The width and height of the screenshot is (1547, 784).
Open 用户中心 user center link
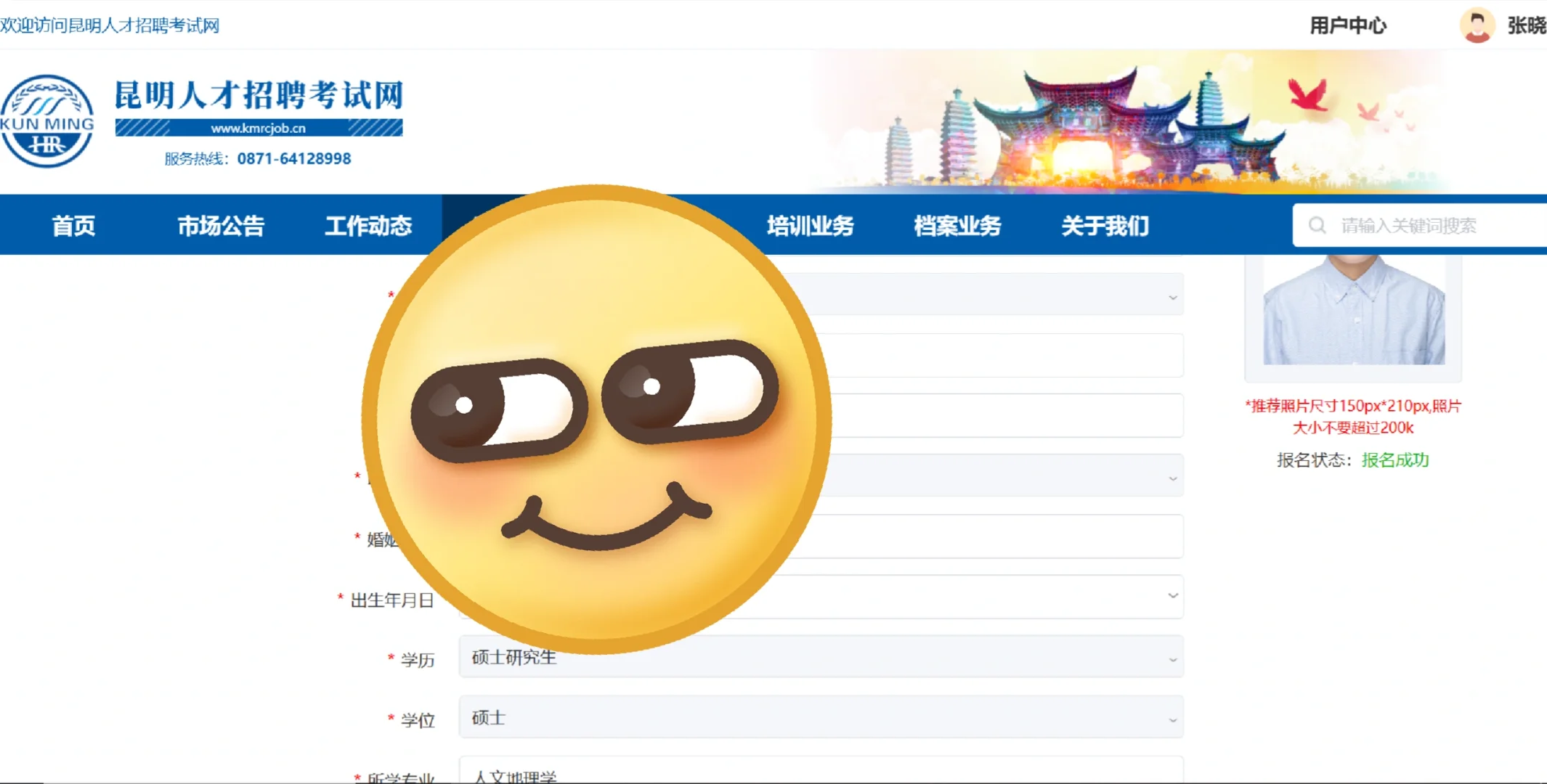point(1347,25)
